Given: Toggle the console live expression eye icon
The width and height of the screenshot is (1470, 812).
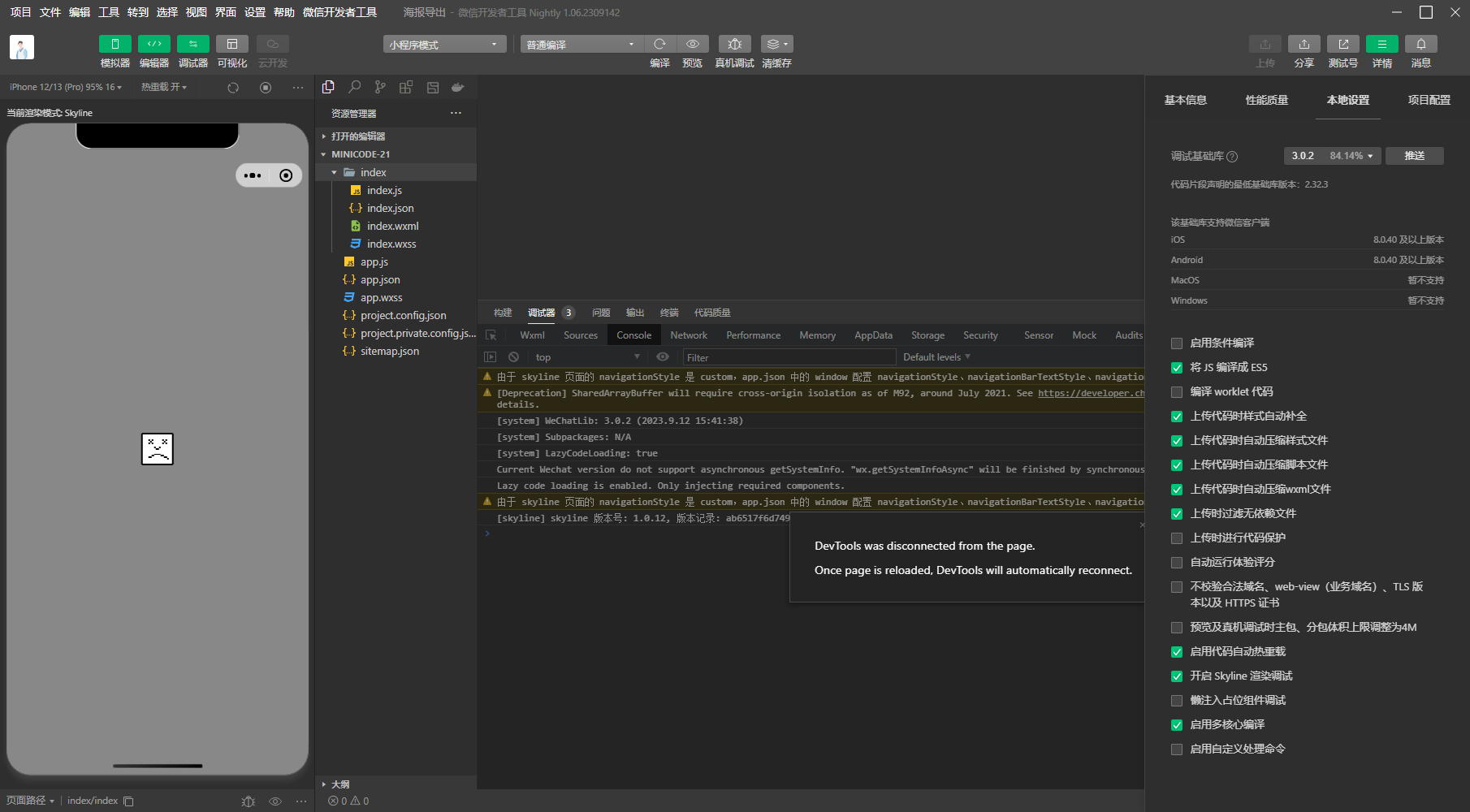Looking at the screenshot, I should [663, 357].
